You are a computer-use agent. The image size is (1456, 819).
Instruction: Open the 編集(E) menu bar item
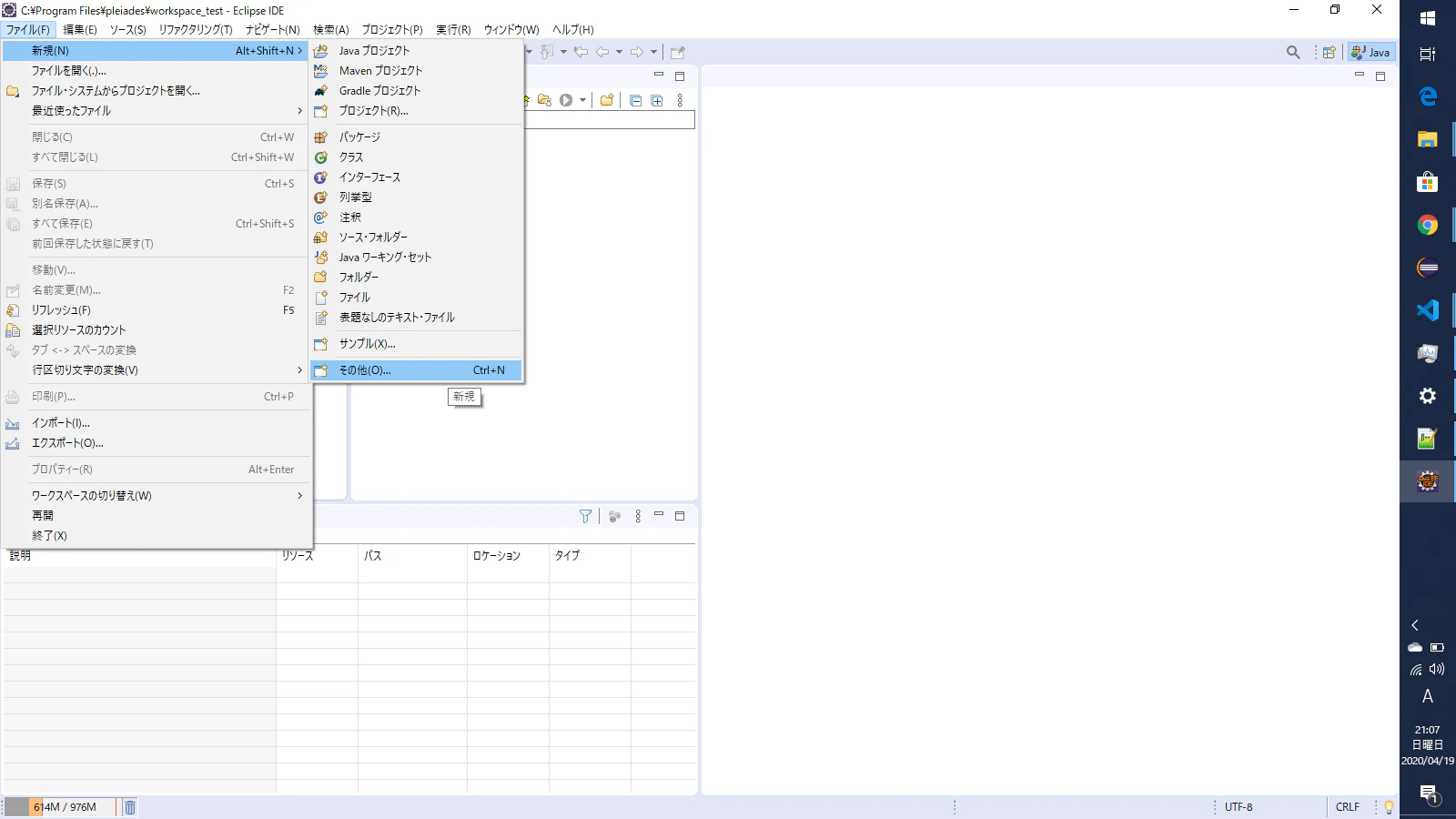(x=80, y=30)
